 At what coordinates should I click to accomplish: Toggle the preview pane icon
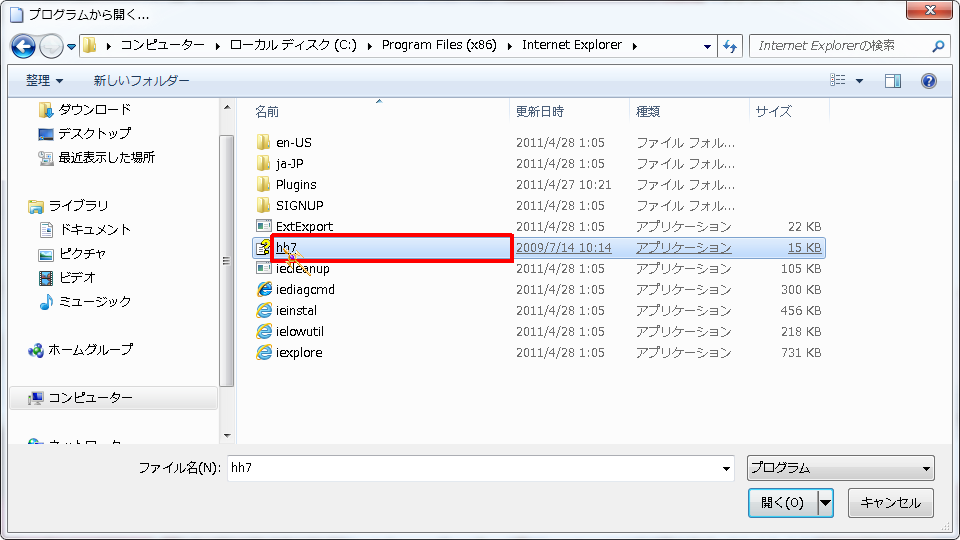click(x=893, y=80)
